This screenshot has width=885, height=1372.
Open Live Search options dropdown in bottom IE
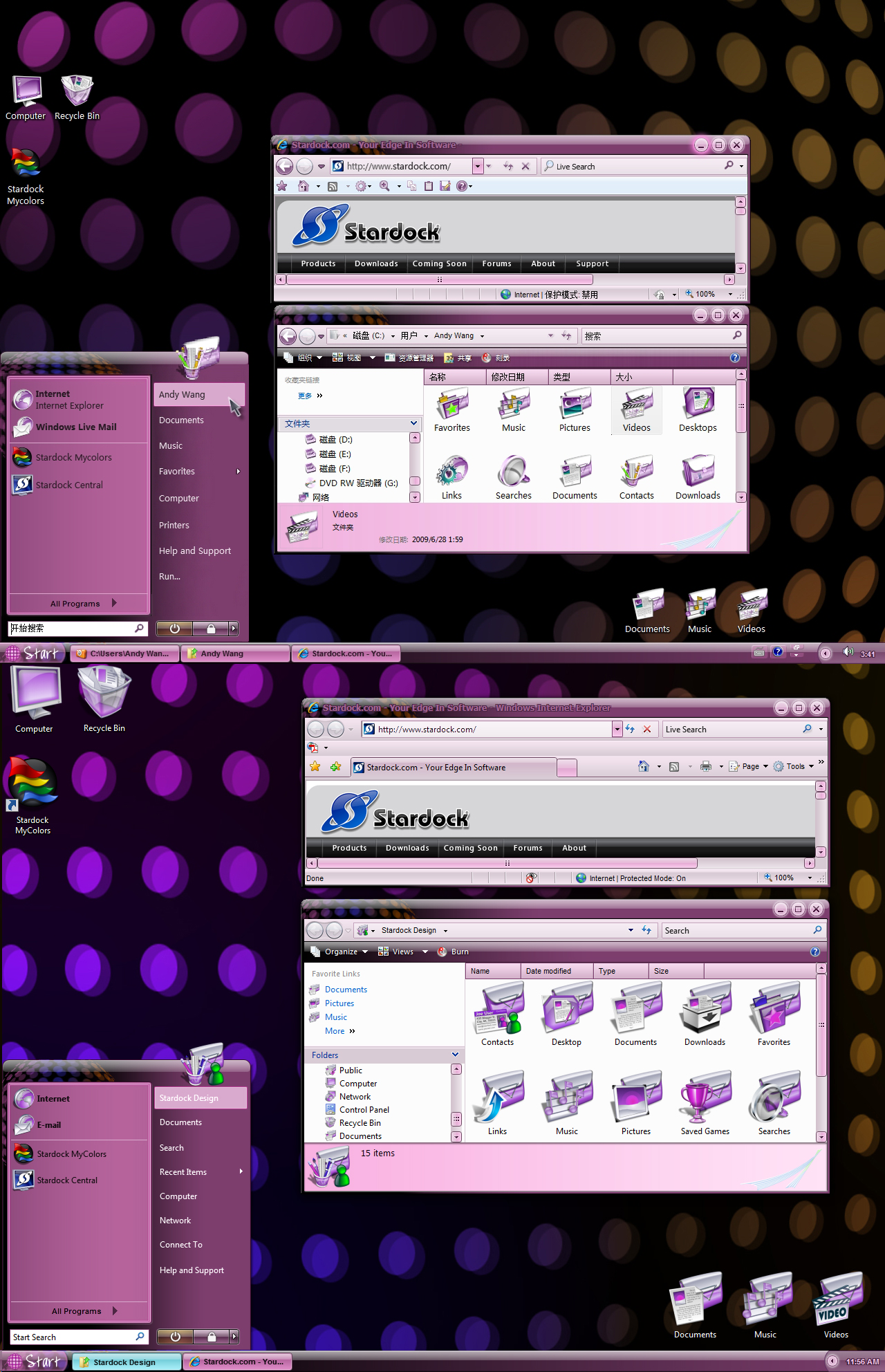click(x=821, y=729)
